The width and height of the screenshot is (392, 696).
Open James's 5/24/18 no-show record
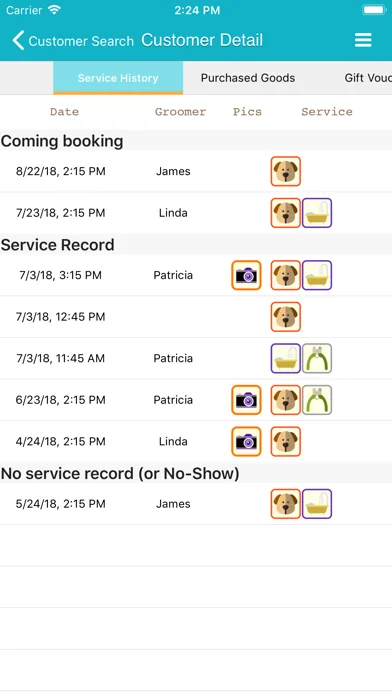(x=196, y=504)
